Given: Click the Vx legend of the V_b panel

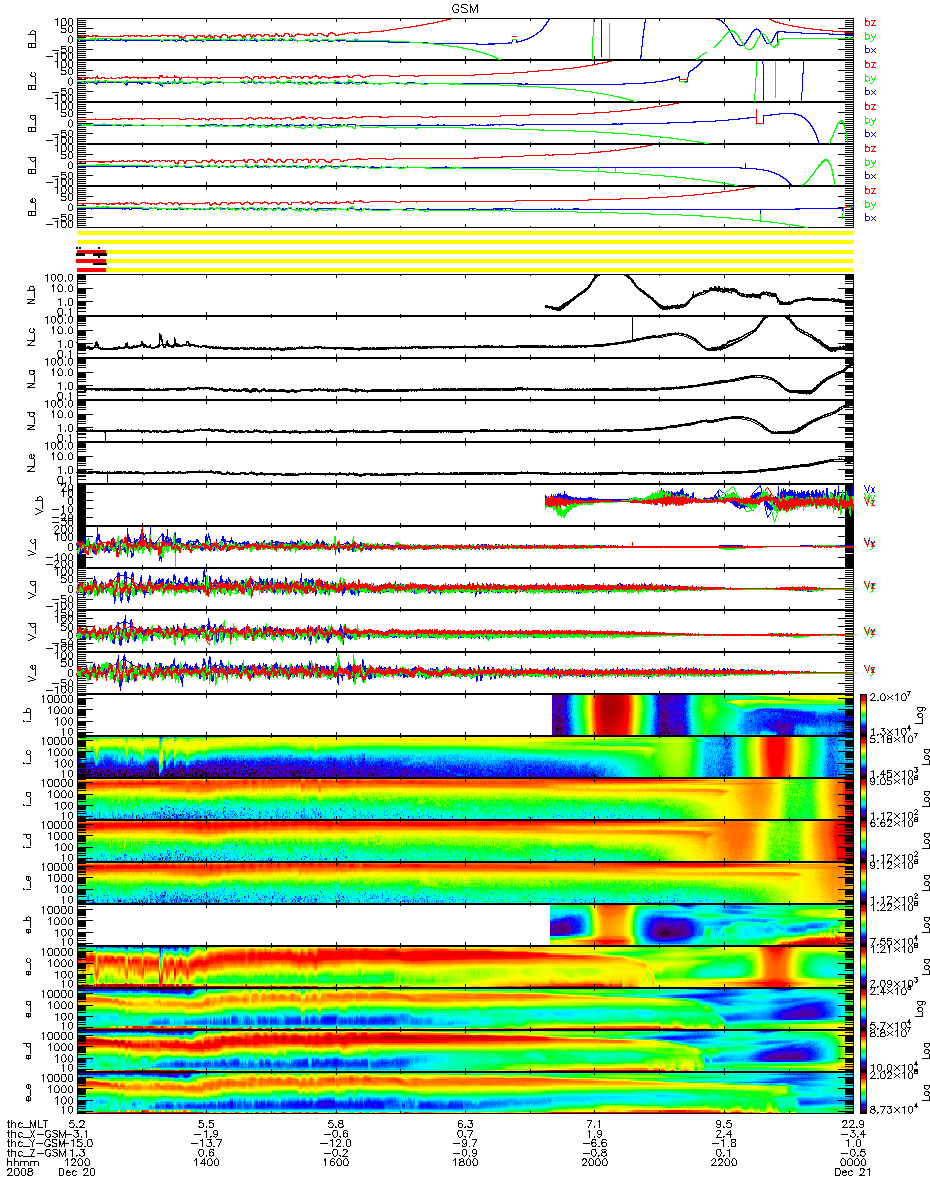Looking at the screenshot, I should [x=869, y=489].
